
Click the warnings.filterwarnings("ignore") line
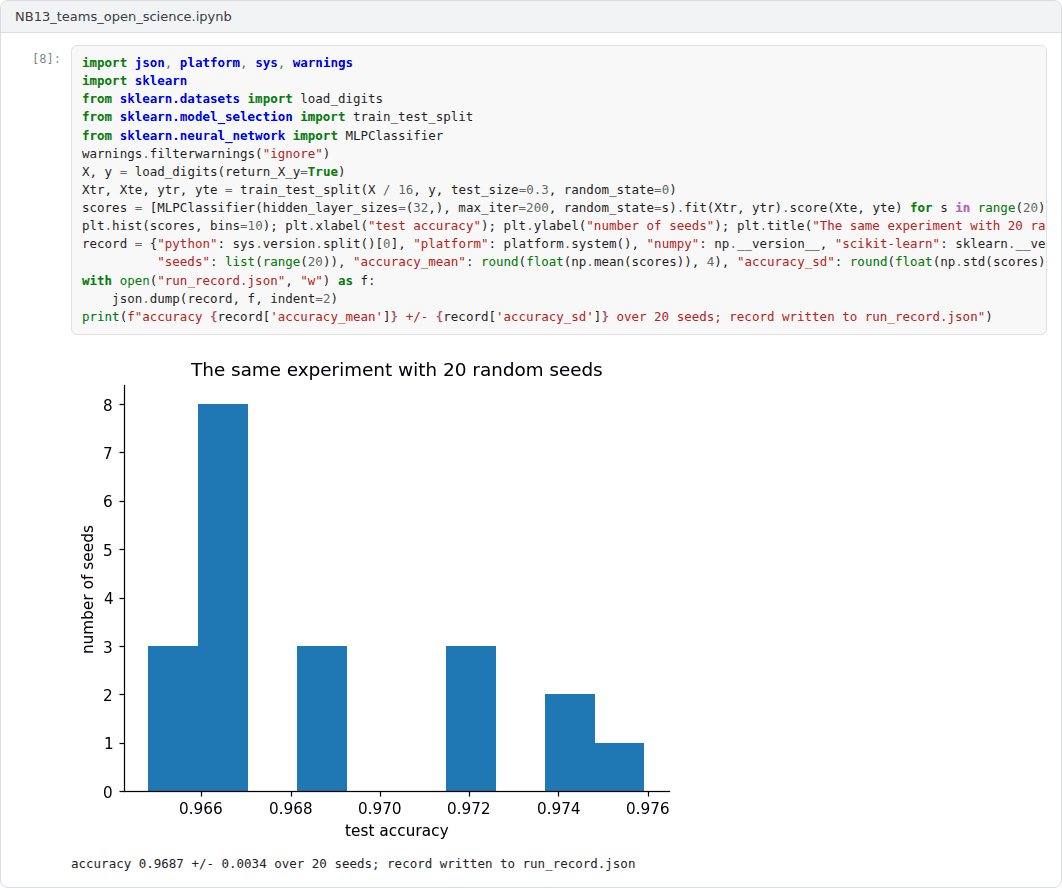tap(206, 154)
